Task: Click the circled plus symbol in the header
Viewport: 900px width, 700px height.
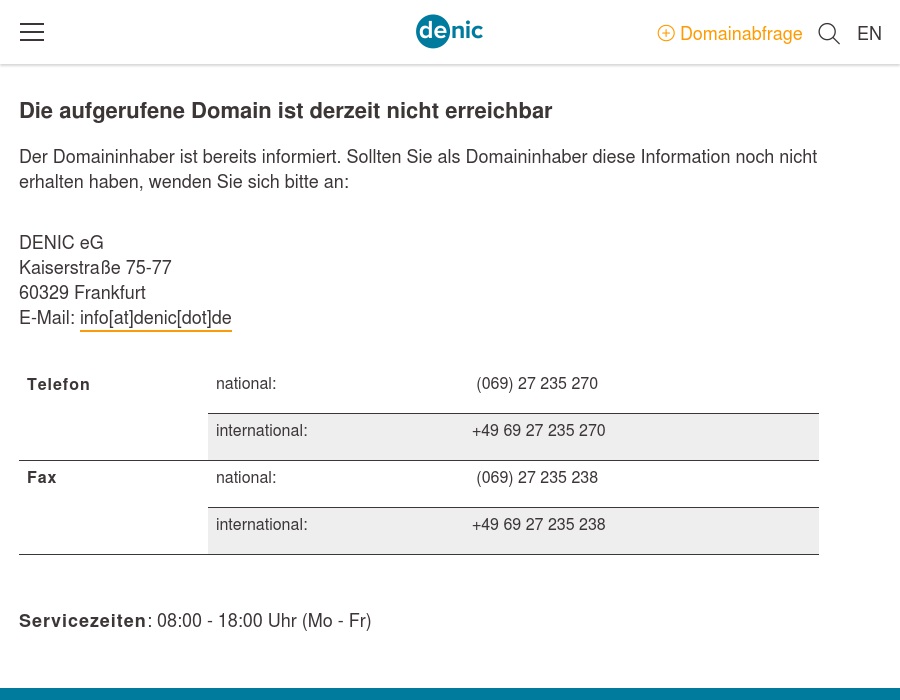Action: pos(666,34)
